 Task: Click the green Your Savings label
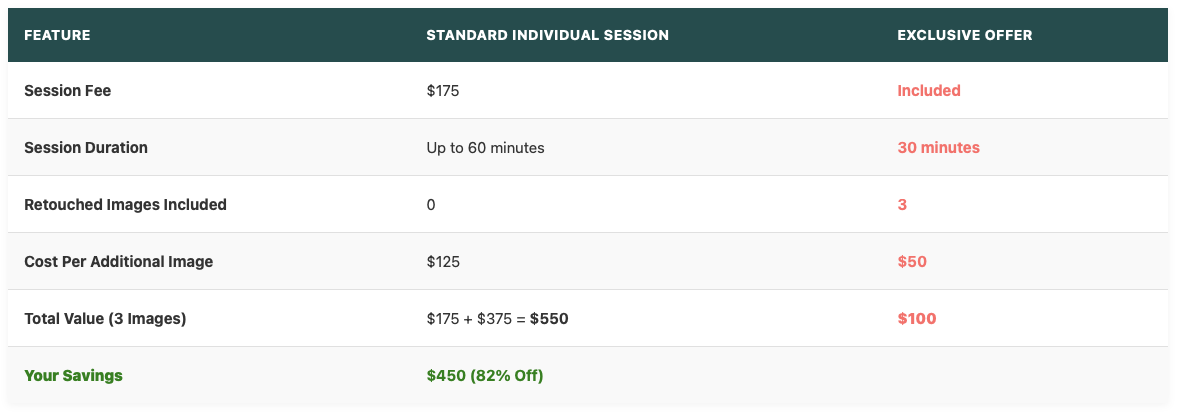click(x=74, y=376)
